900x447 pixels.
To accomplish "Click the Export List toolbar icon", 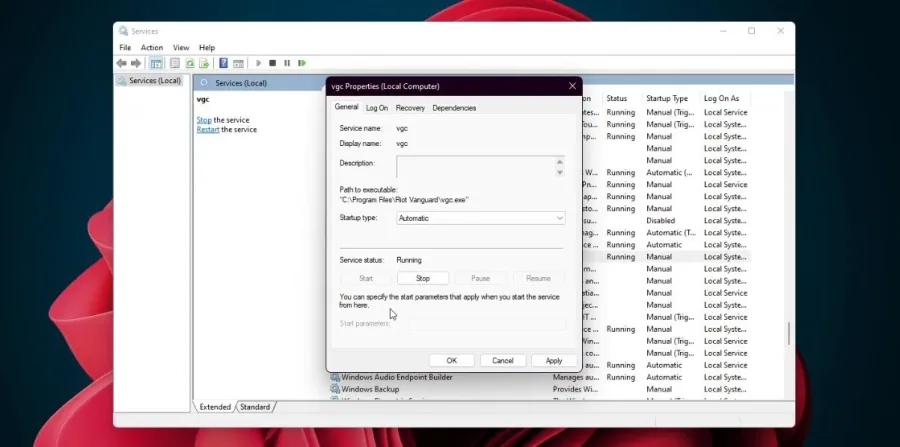I will [204, 63].
